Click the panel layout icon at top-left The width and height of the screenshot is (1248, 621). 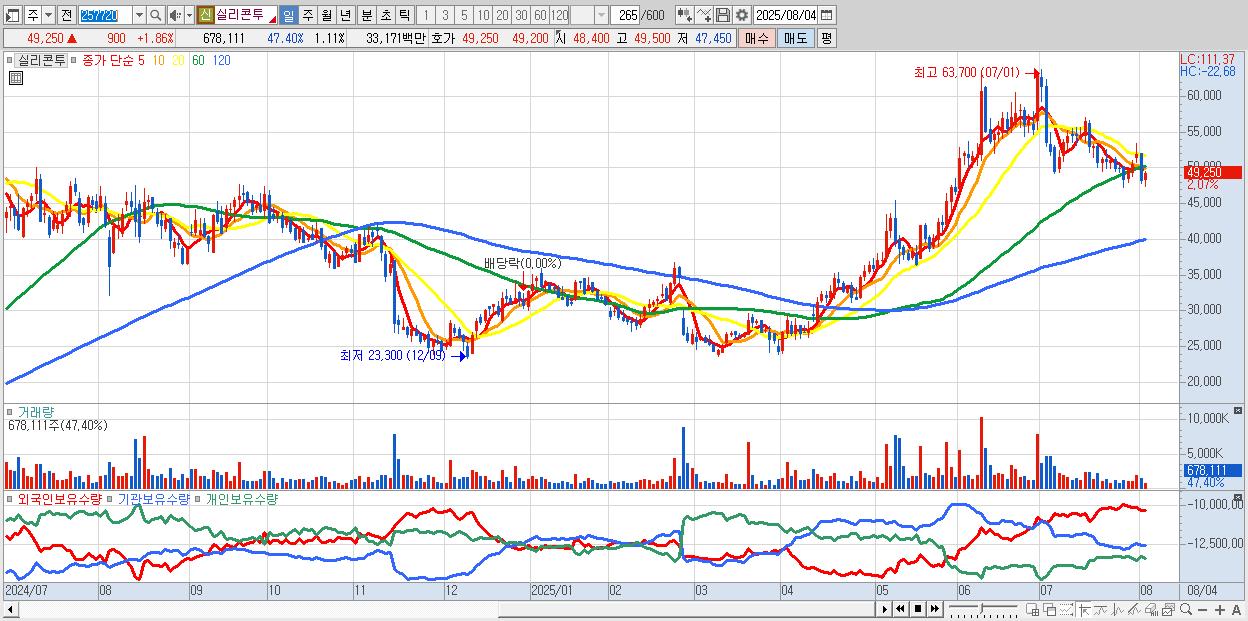tap(13, 15)
